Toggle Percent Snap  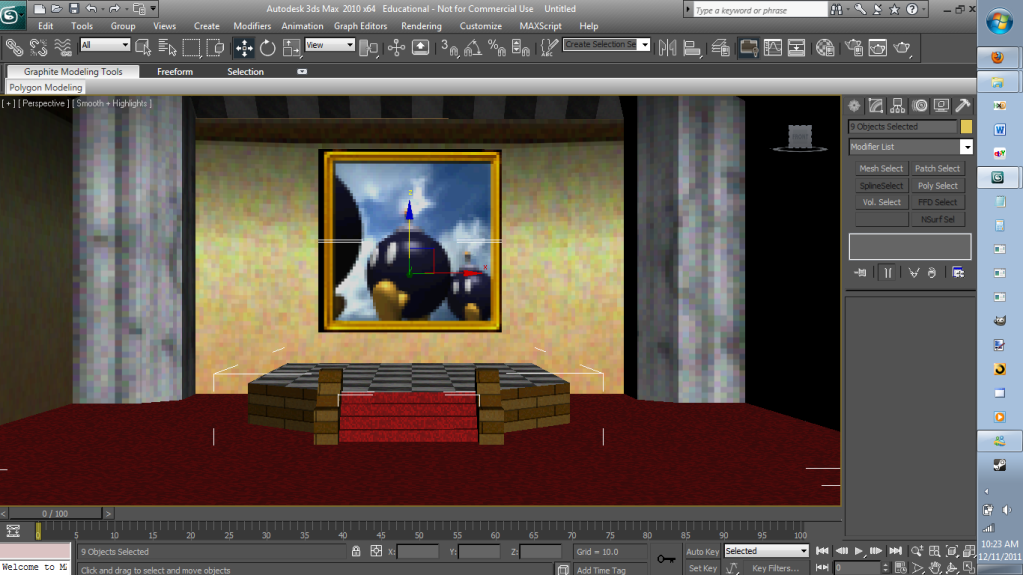497,47
